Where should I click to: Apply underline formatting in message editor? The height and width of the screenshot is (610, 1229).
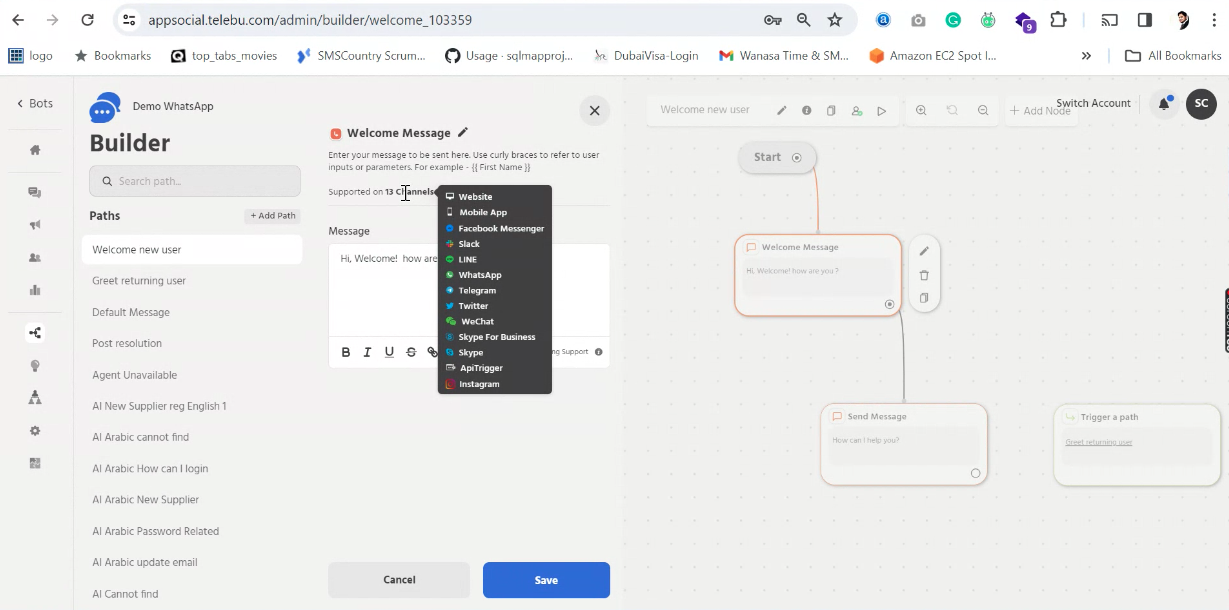[389, 352]
